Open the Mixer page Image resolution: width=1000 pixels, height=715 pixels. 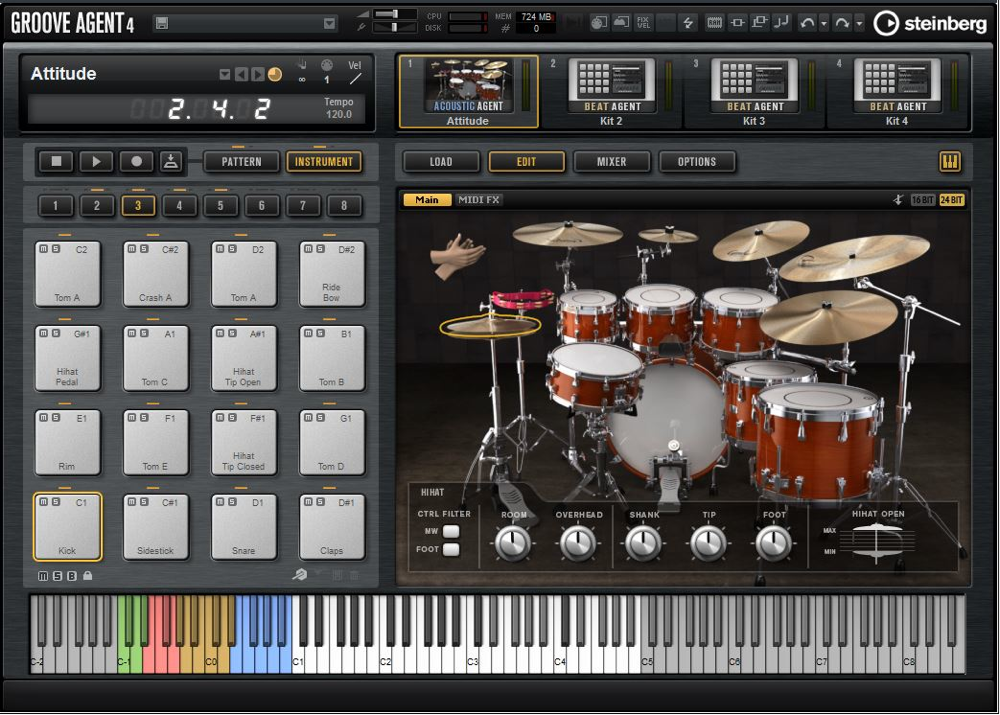pyautogui.click(x=611, y=161)
